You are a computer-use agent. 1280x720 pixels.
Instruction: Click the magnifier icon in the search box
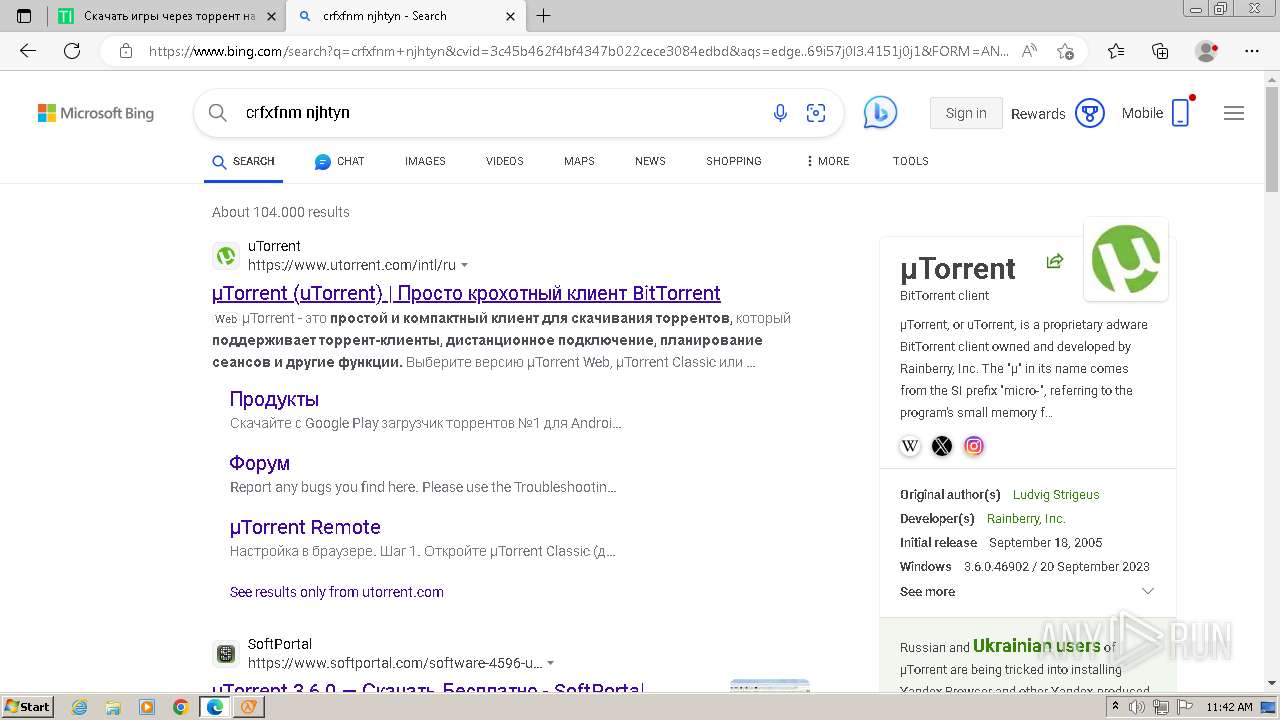[x=217, y=113]
